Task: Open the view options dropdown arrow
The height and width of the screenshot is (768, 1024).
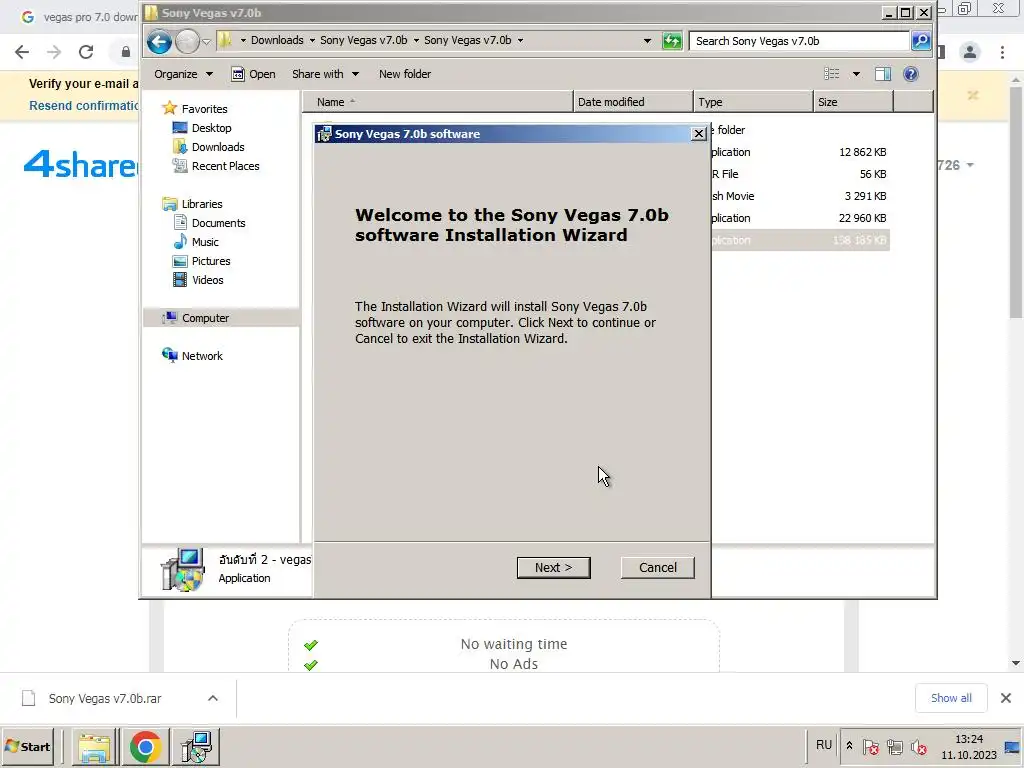Action: 856,74
